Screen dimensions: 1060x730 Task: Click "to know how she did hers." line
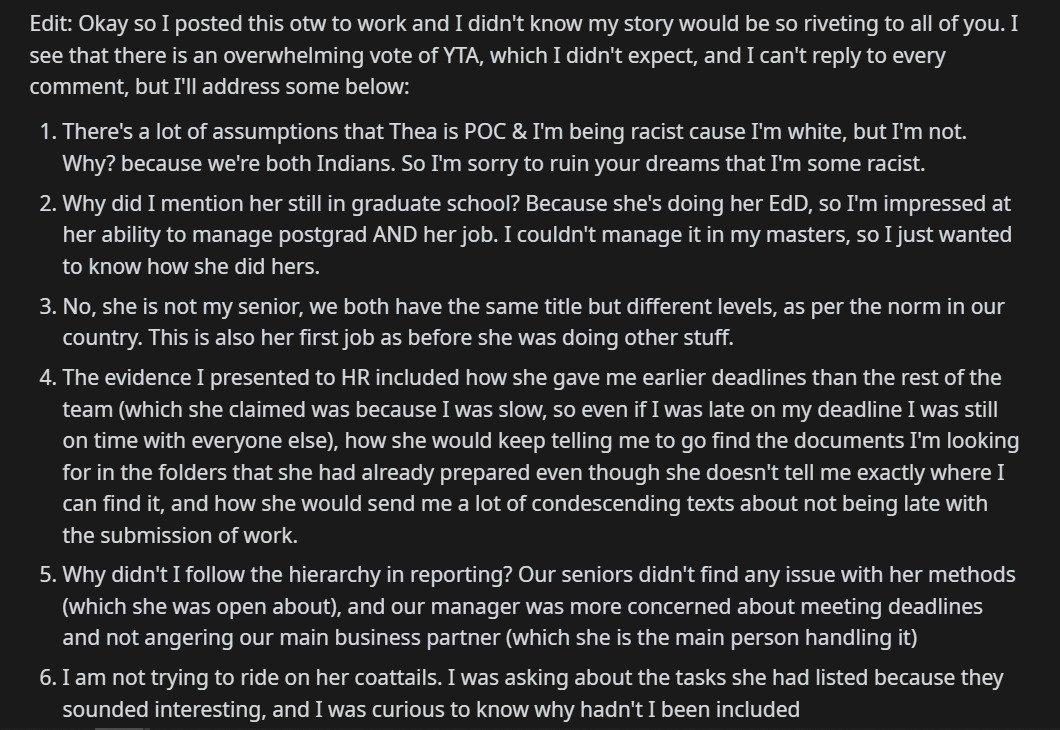coord(191,266)
